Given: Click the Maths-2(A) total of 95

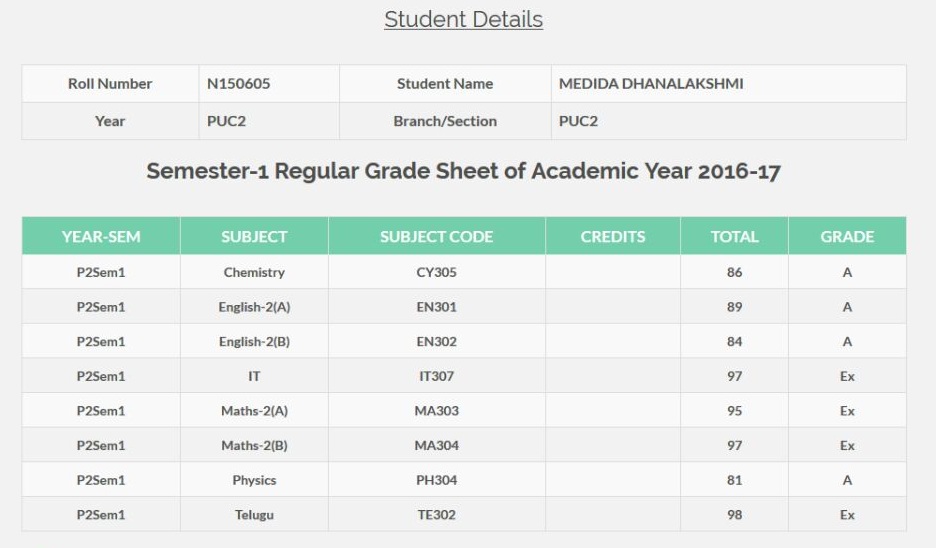Looking at the screenshot, I should (x=734, y=411).
